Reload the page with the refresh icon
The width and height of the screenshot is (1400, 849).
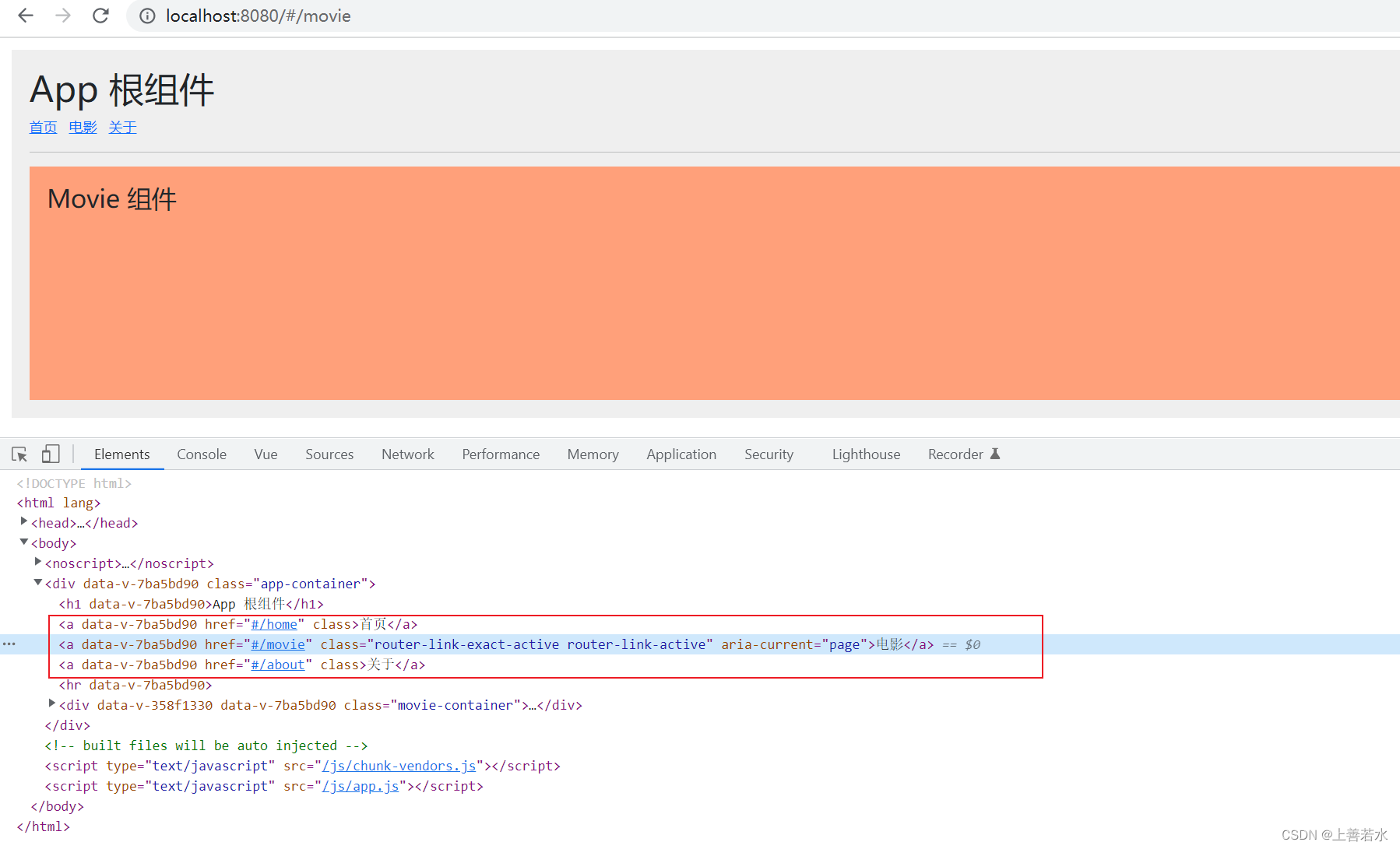pos(100,16)
